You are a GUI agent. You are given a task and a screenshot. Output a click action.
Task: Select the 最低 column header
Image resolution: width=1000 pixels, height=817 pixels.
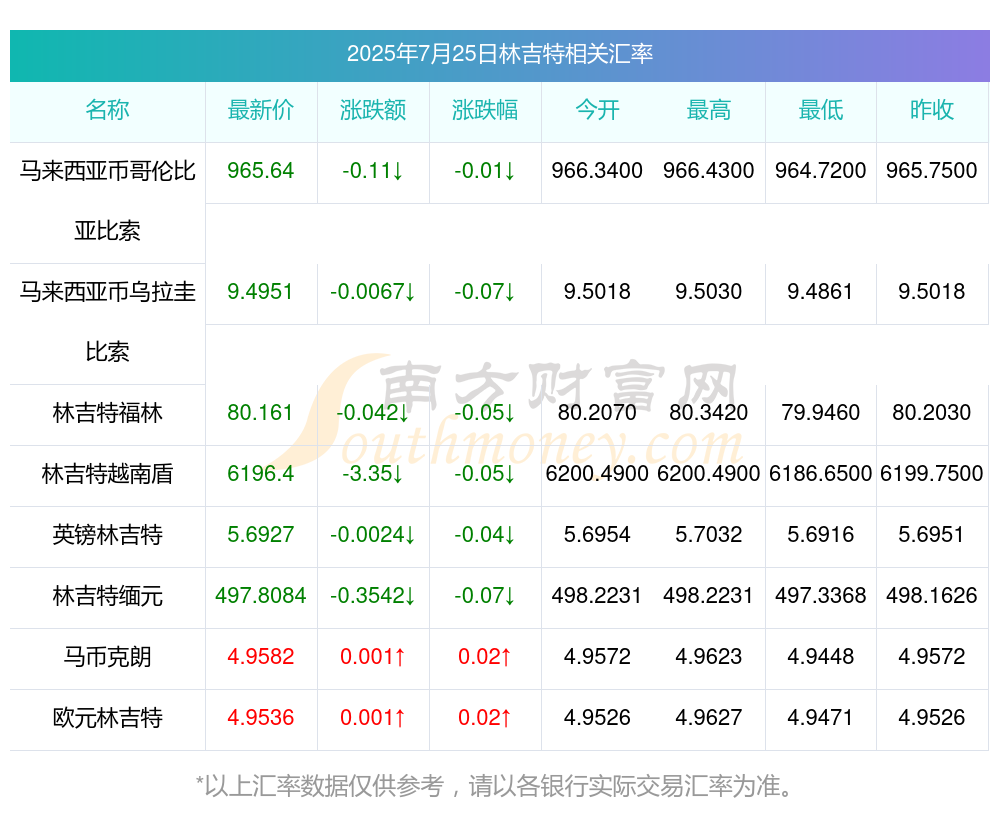click(x=821, y=110)
